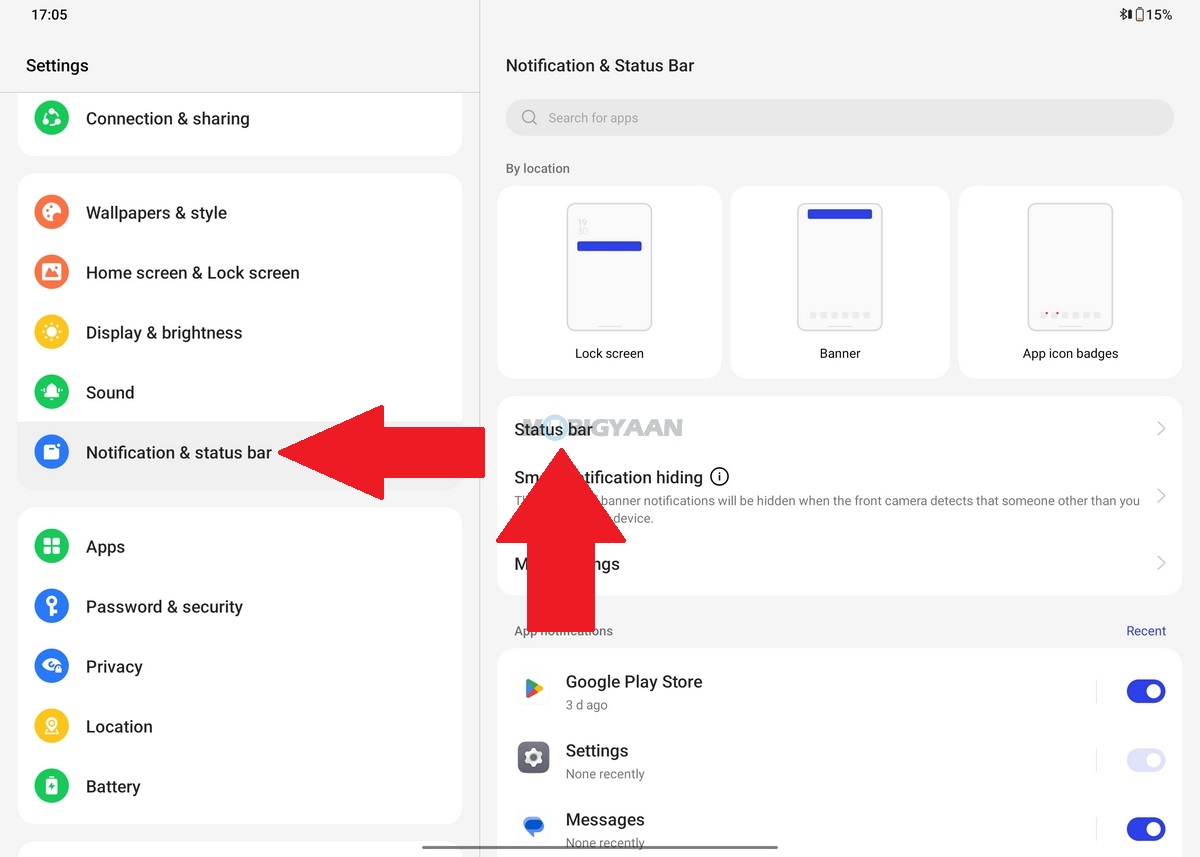Expand the Status bar chevron
This screenshot has width=1200, height=857.
coord(1160,429)
